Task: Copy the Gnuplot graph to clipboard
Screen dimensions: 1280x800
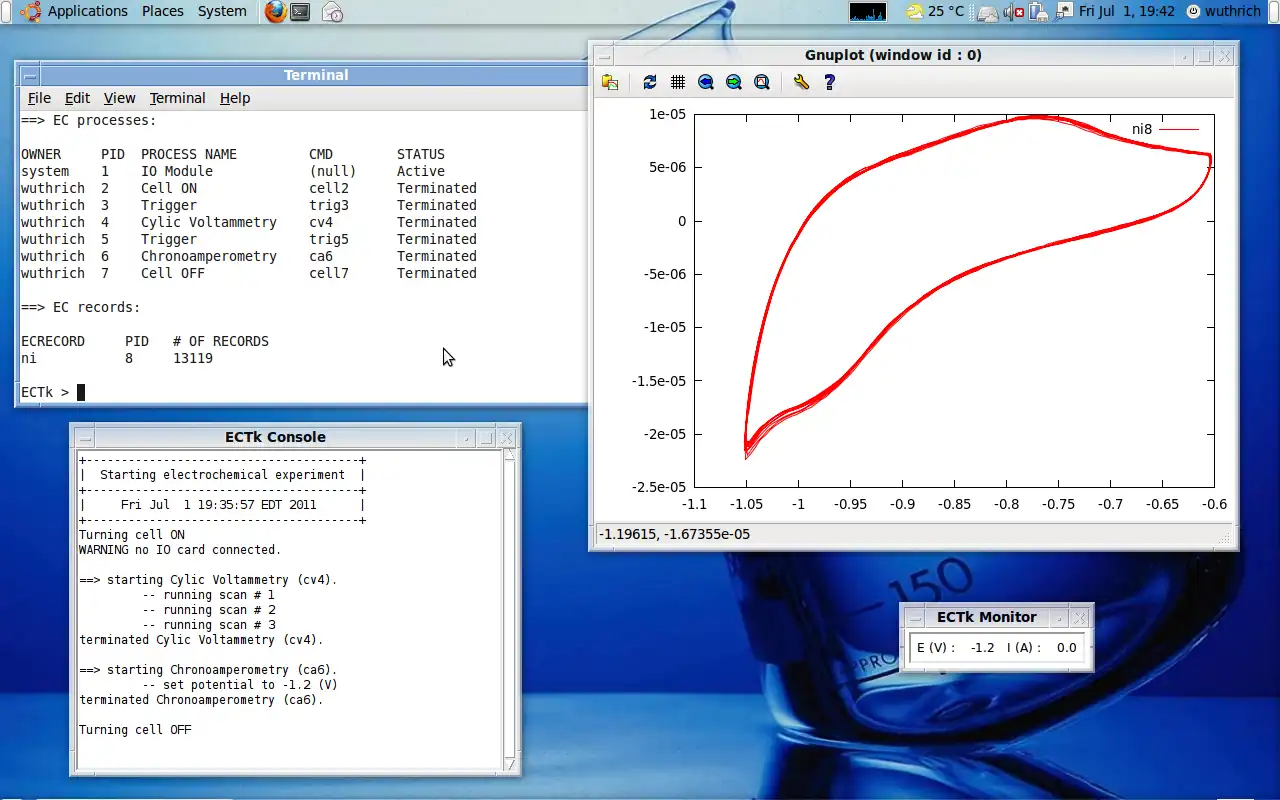Action: click(x=610, y=83)
